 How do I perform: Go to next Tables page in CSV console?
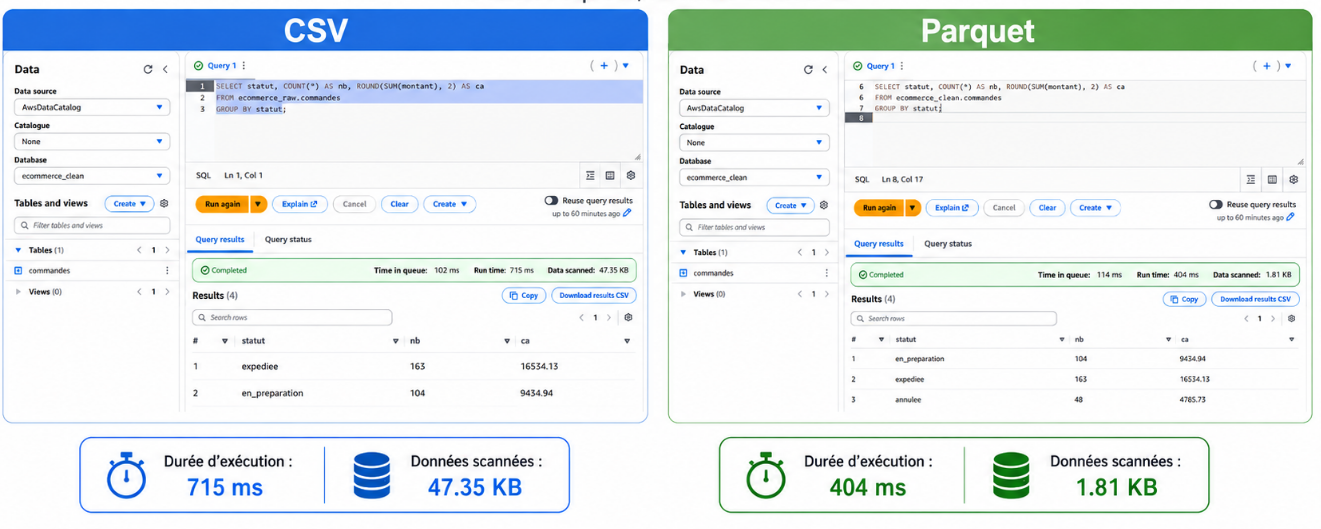(167, 250)
